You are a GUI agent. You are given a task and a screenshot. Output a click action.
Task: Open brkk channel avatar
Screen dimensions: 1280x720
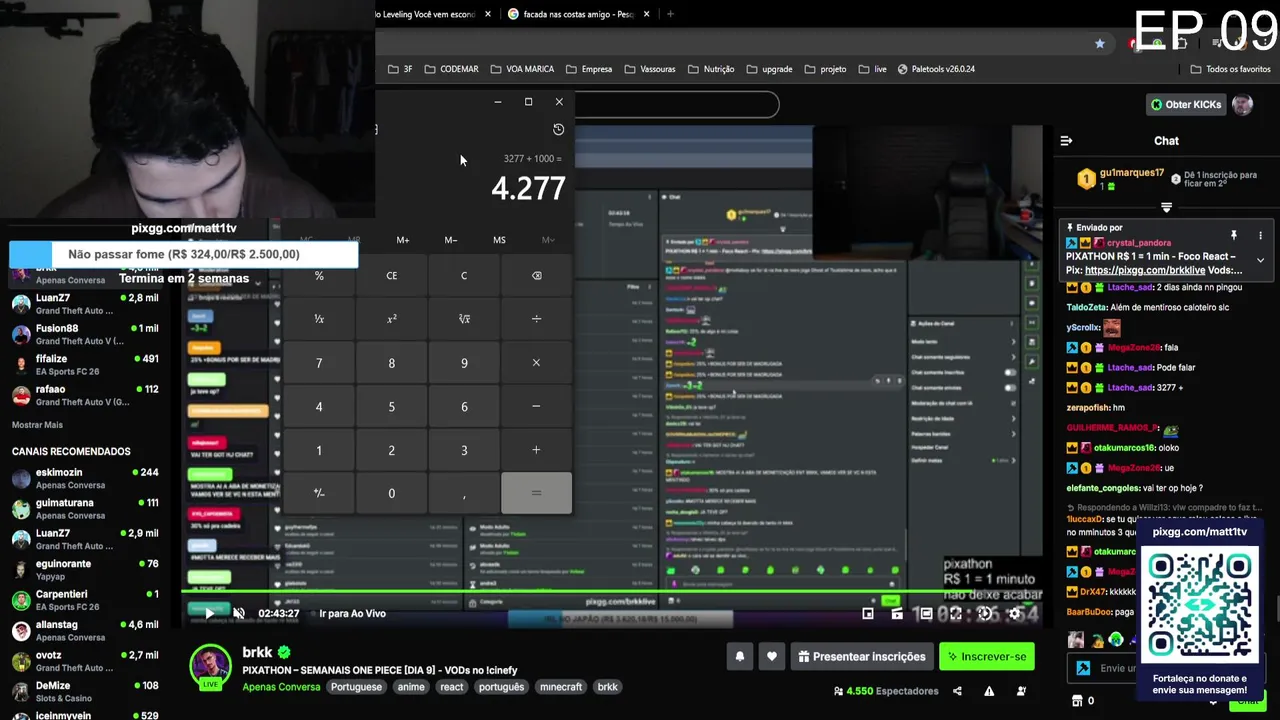tap(211, 665)
